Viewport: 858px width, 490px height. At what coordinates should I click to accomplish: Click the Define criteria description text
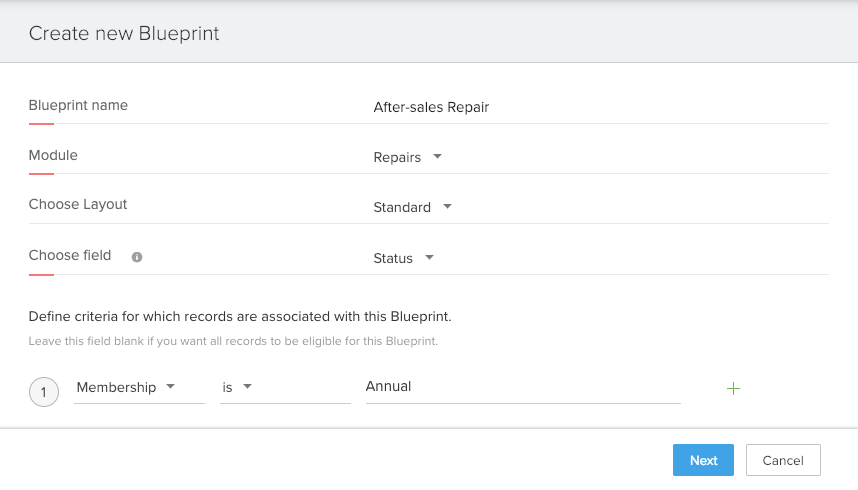click(240, 316)
